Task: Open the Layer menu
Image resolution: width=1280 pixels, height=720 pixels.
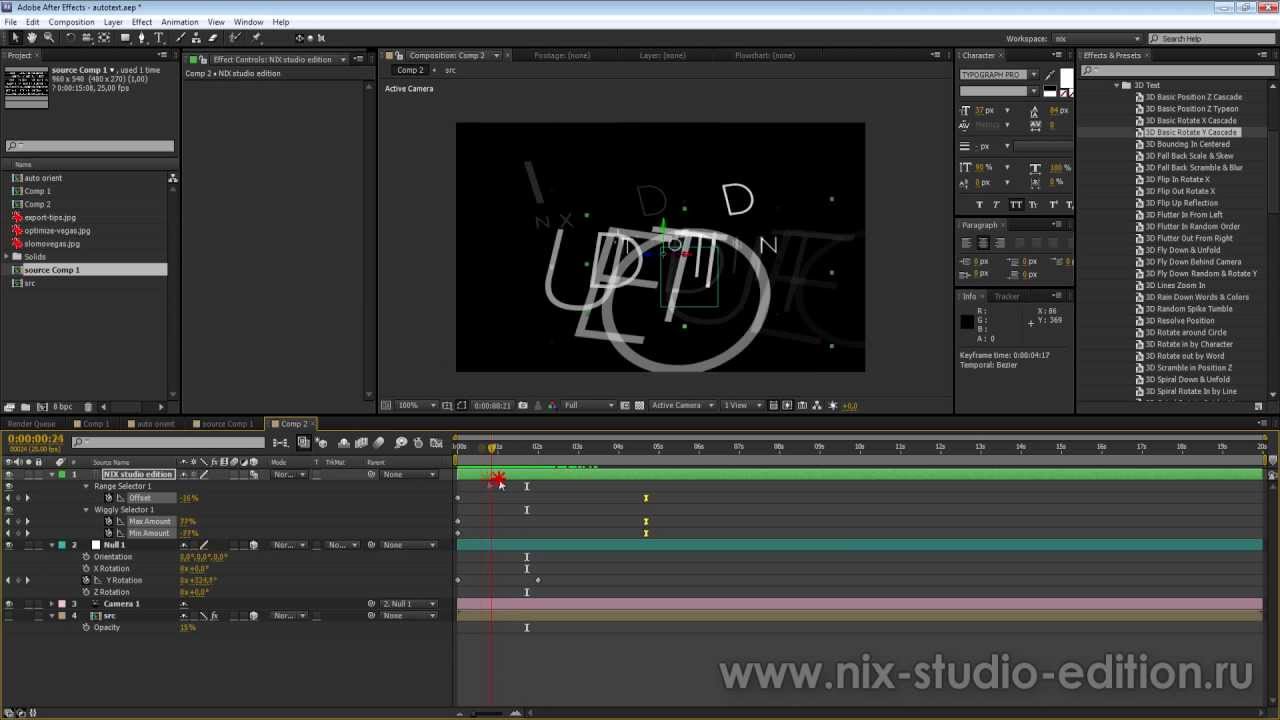Action: tap(113, 22)
